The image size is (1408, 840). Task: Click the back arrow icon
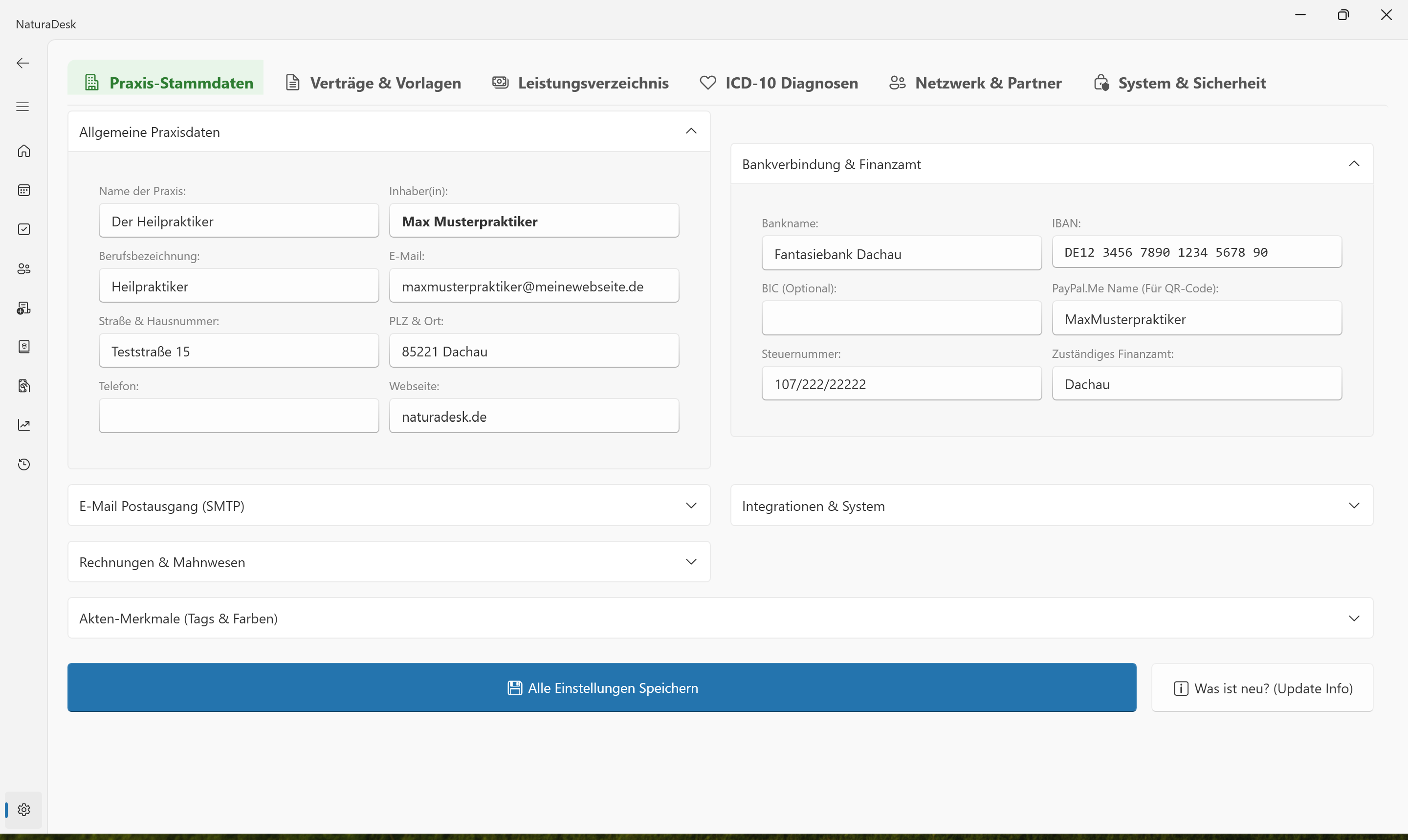(x=22, y=64)
